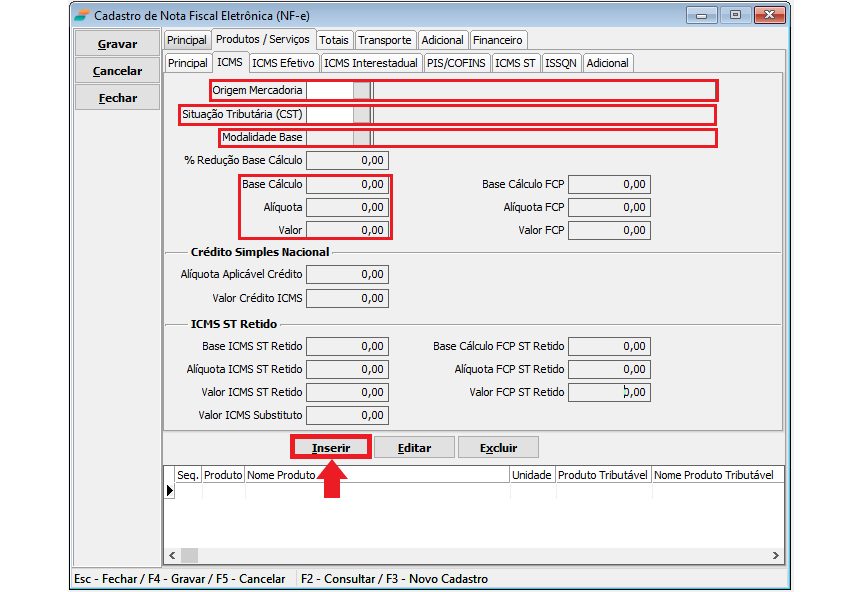Select the Financeiro tab
This screenshot has height=592, width=862.
pyautogui.click(x=498, y=40)
